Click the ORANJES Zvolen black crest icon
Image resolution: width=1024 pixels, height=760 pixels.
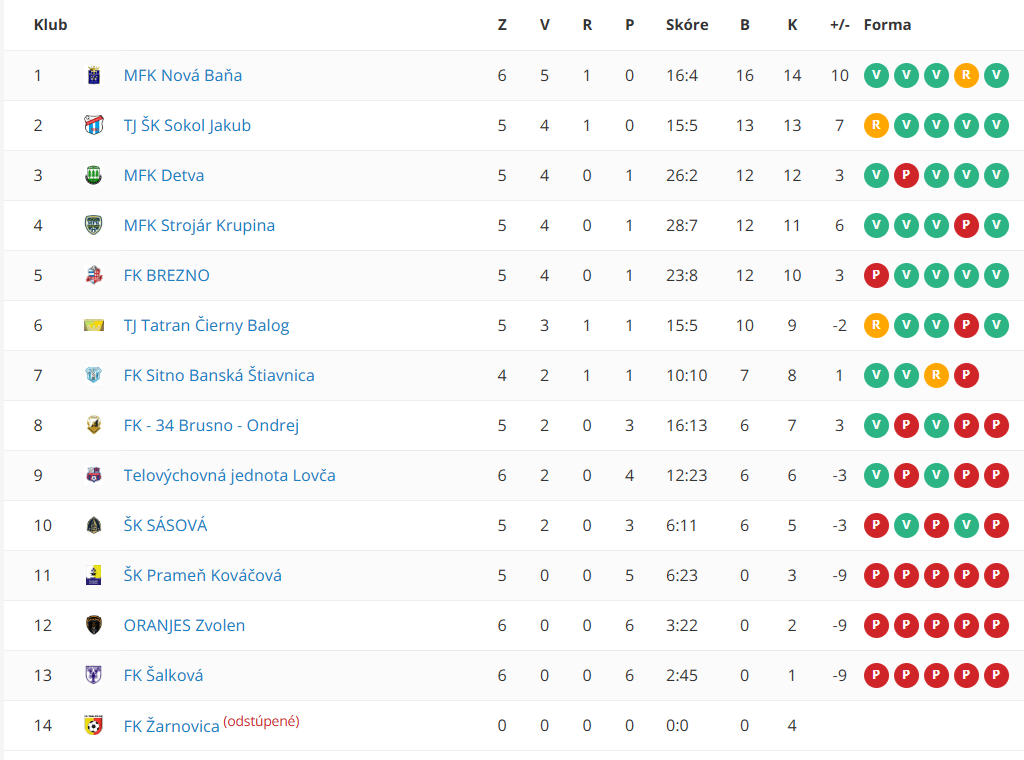(x=93, y=625)
